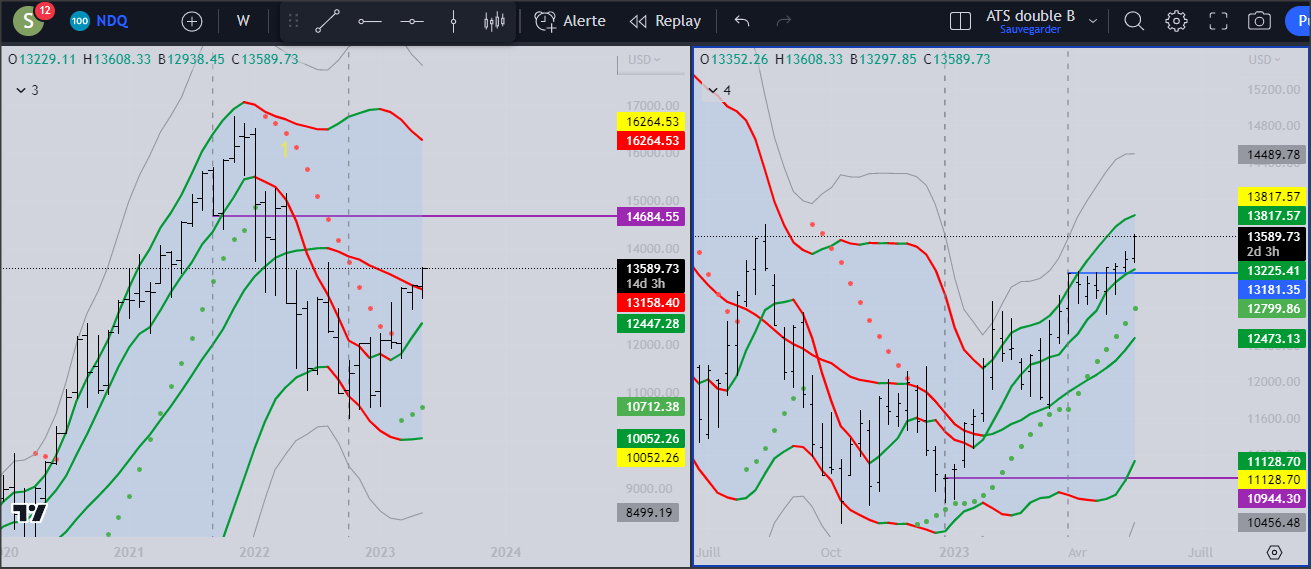Click the Avr label on time axis
The width and height of the screenshot is (1311, 569).
(1077, 552)
